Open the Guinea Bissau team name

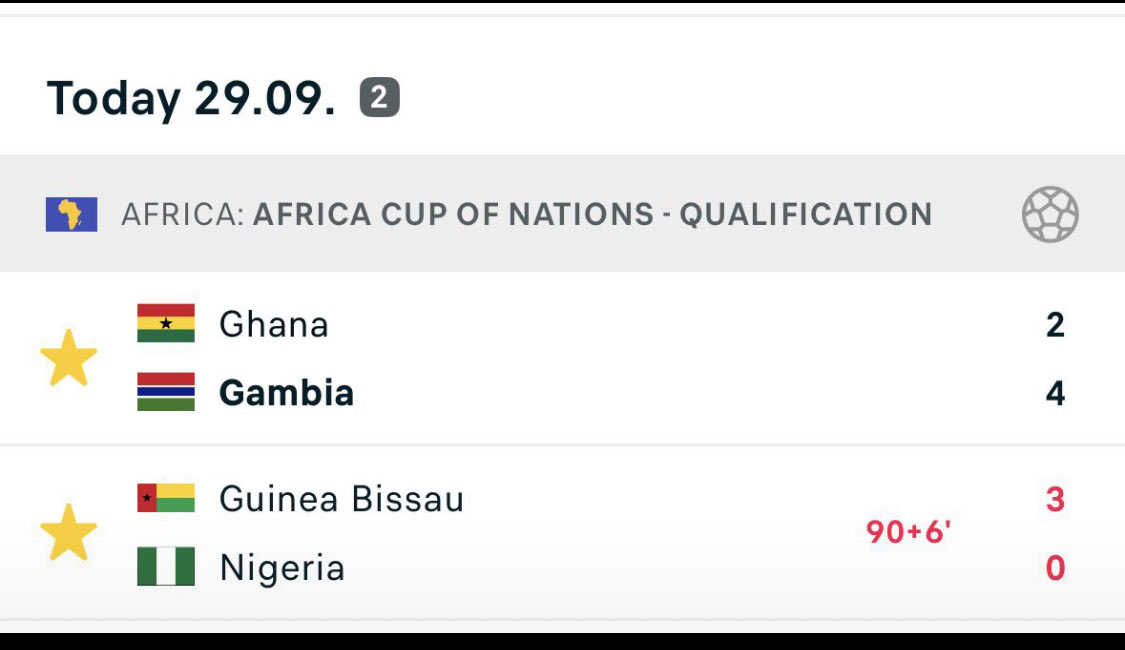[x=342, y=499]
